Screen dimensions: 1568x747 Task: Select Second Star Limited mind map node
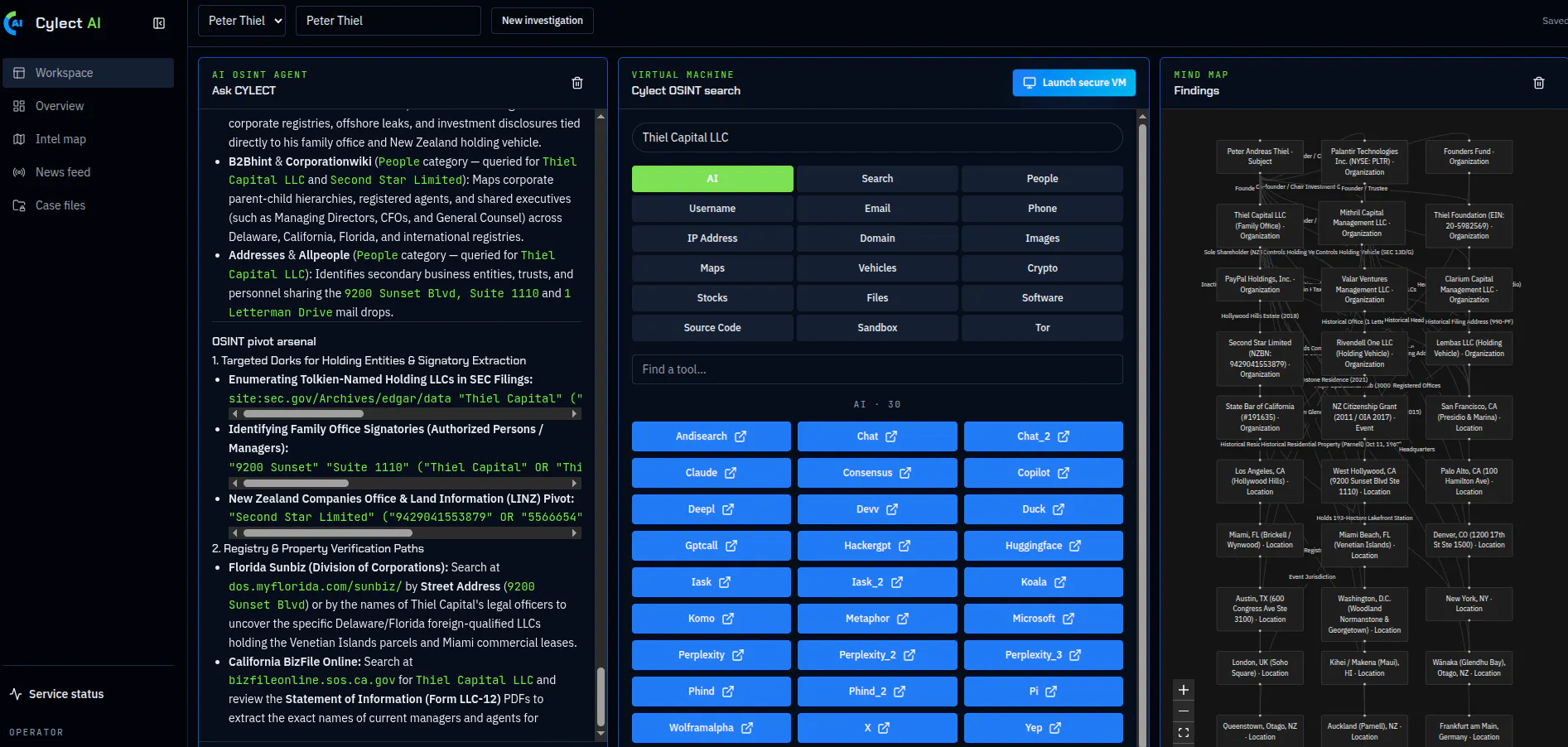1260,359
